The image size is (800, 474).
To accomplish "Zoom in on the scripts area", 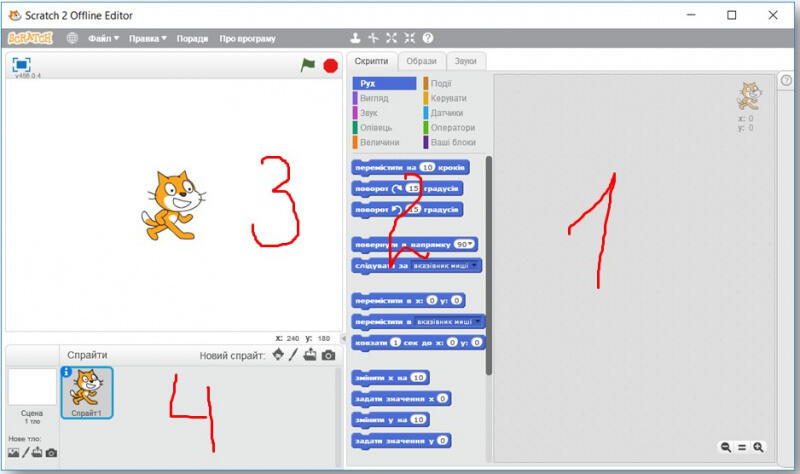I will [x=758, y=447].
